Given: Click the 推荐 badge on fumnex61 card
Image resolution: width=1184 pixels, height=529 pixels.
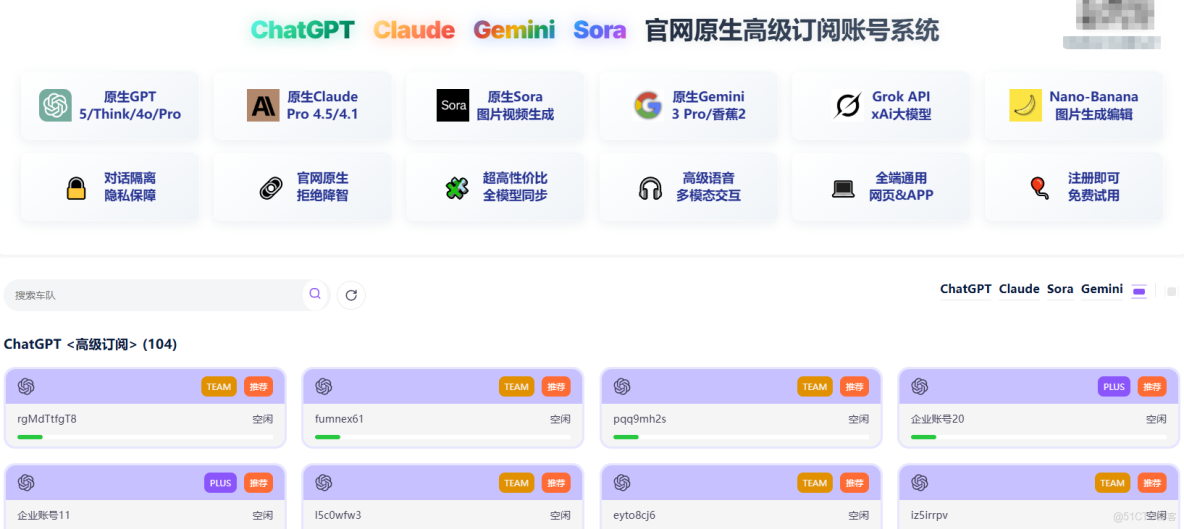Looking at the screenshot, I should [x=556, y=386].
